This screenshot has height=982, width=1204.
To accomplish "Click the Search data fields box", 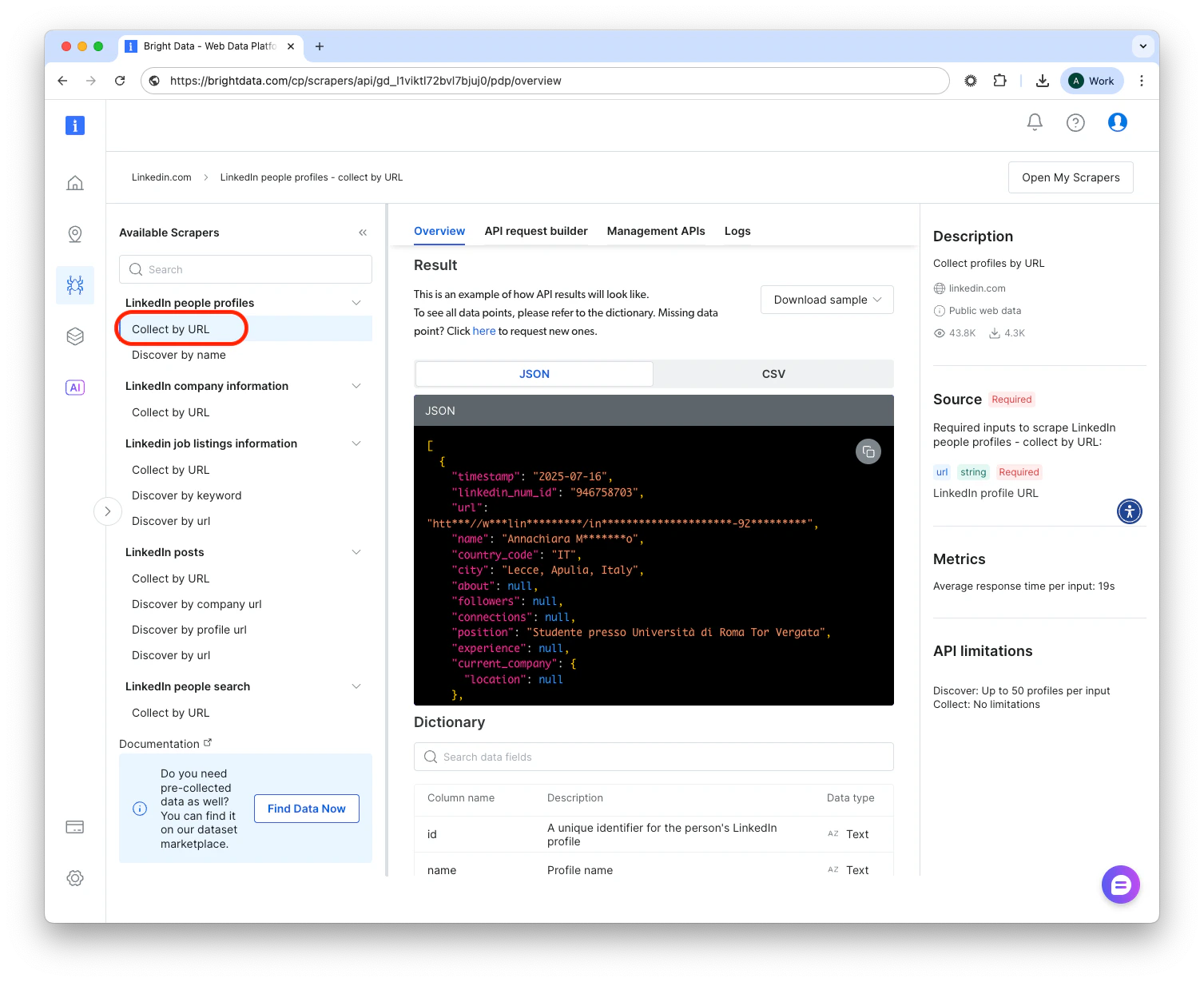I will pyautogui.click(x=654, y=757).
